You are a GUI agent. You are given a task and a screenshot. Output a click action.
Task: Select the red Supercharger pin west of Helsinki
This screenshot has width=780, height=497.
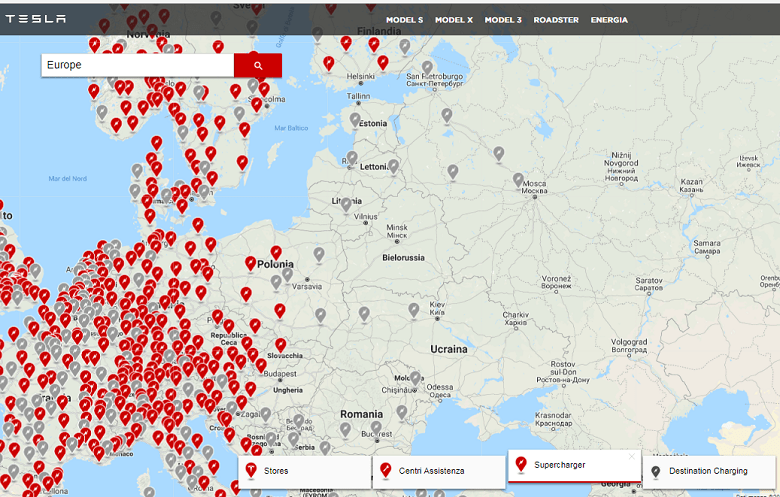(x=328, y=64)
